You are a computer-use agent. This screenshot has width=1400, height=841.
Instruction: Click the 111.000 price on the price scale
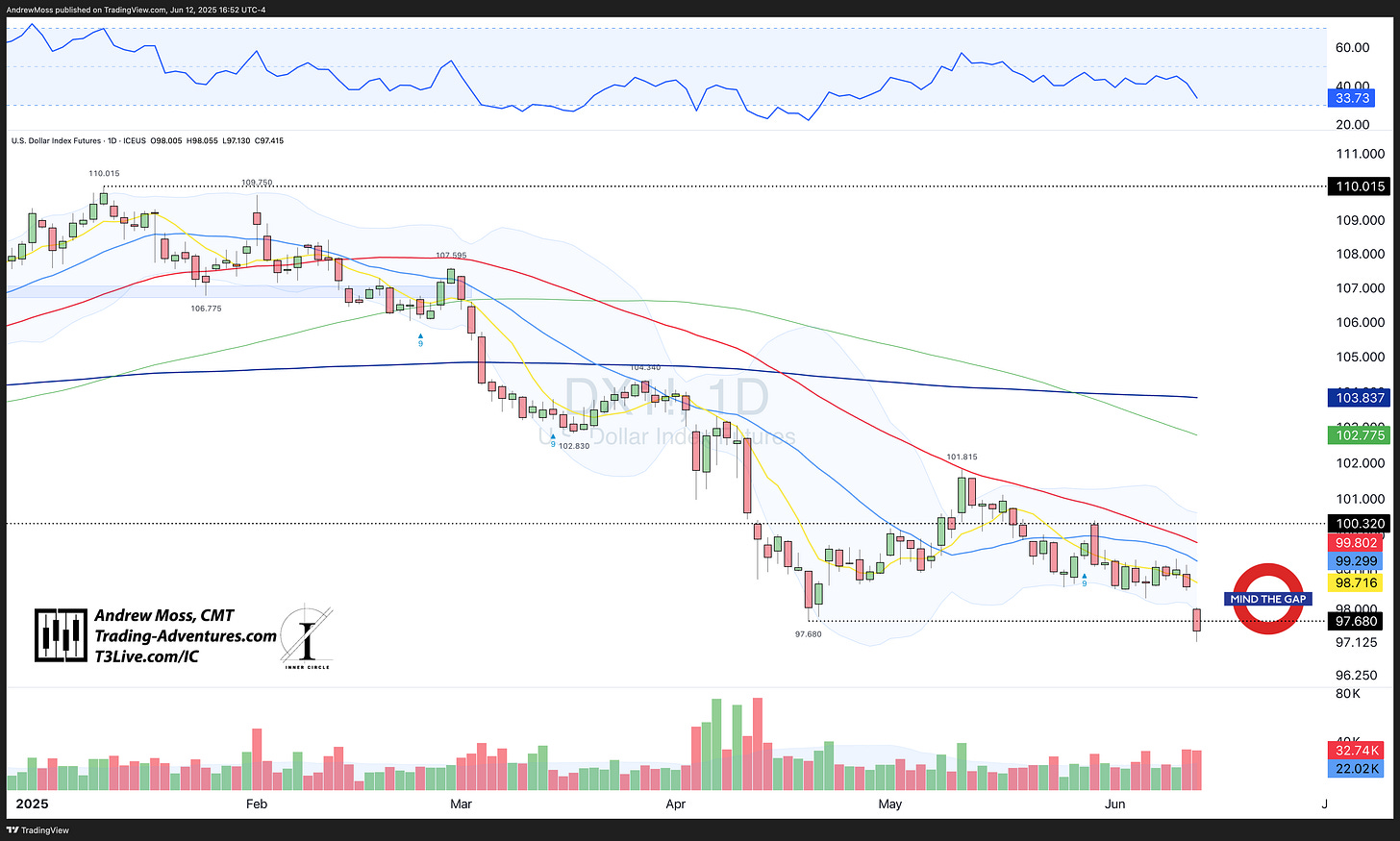pos(1361,154)
